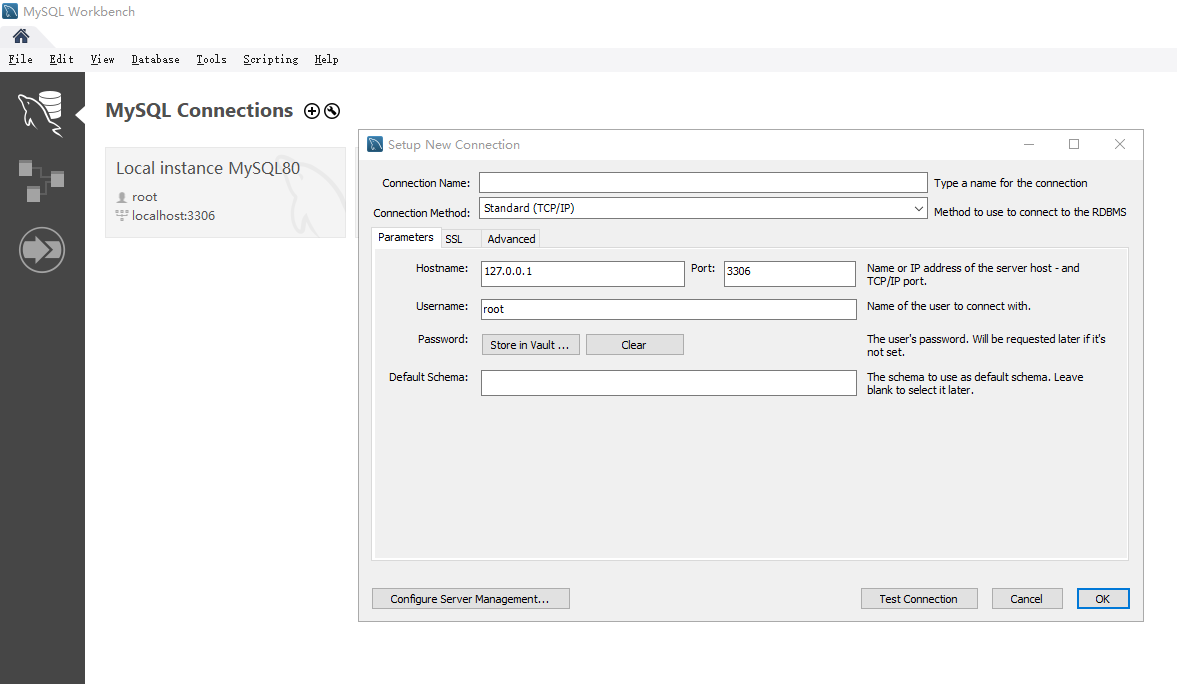Viewport: 1177px width, 684px height.
Task: Add a new MySQL connection plus icon
Action: point(312,111)
